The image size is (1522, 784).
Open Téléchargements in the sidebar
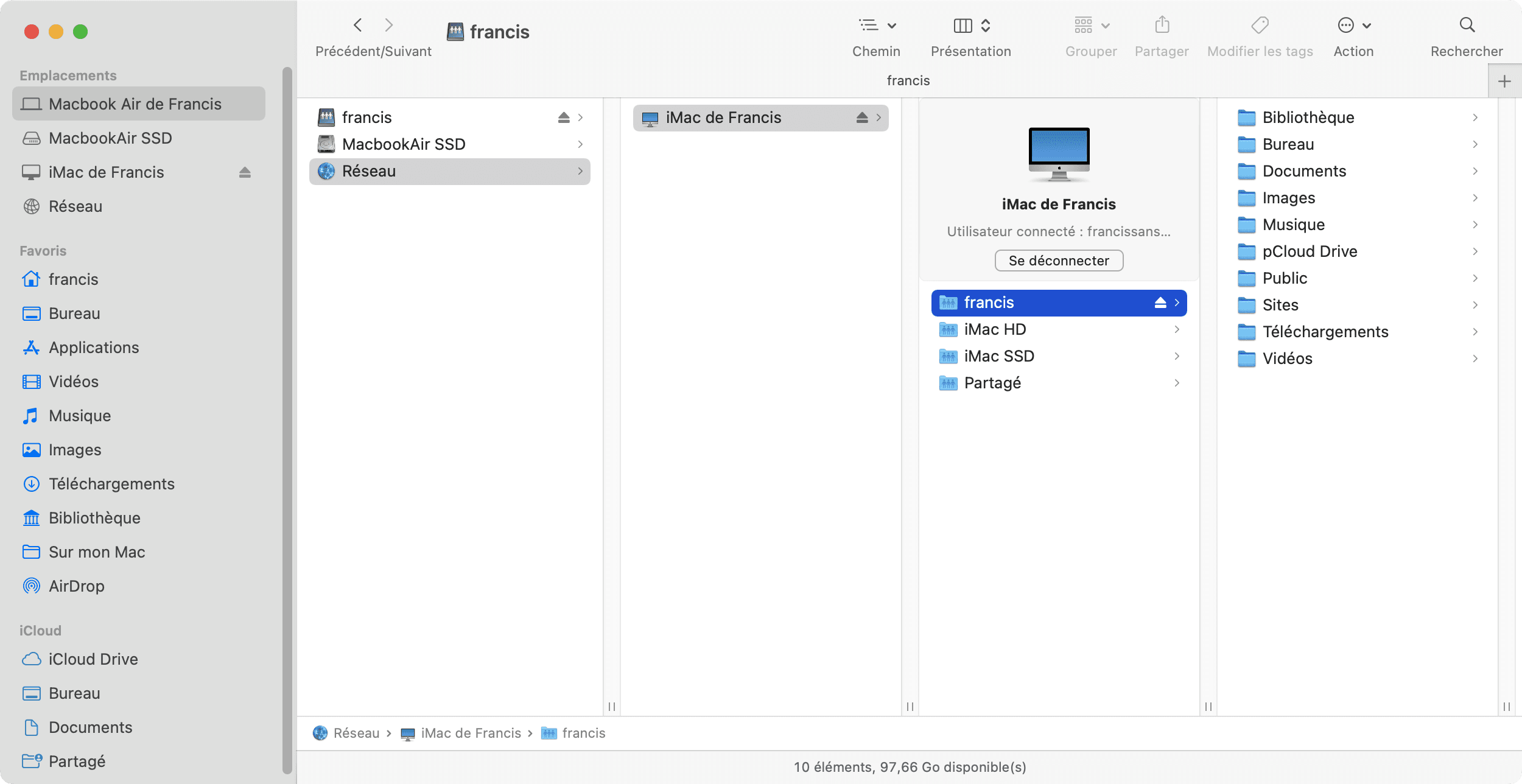click(139, 484)
